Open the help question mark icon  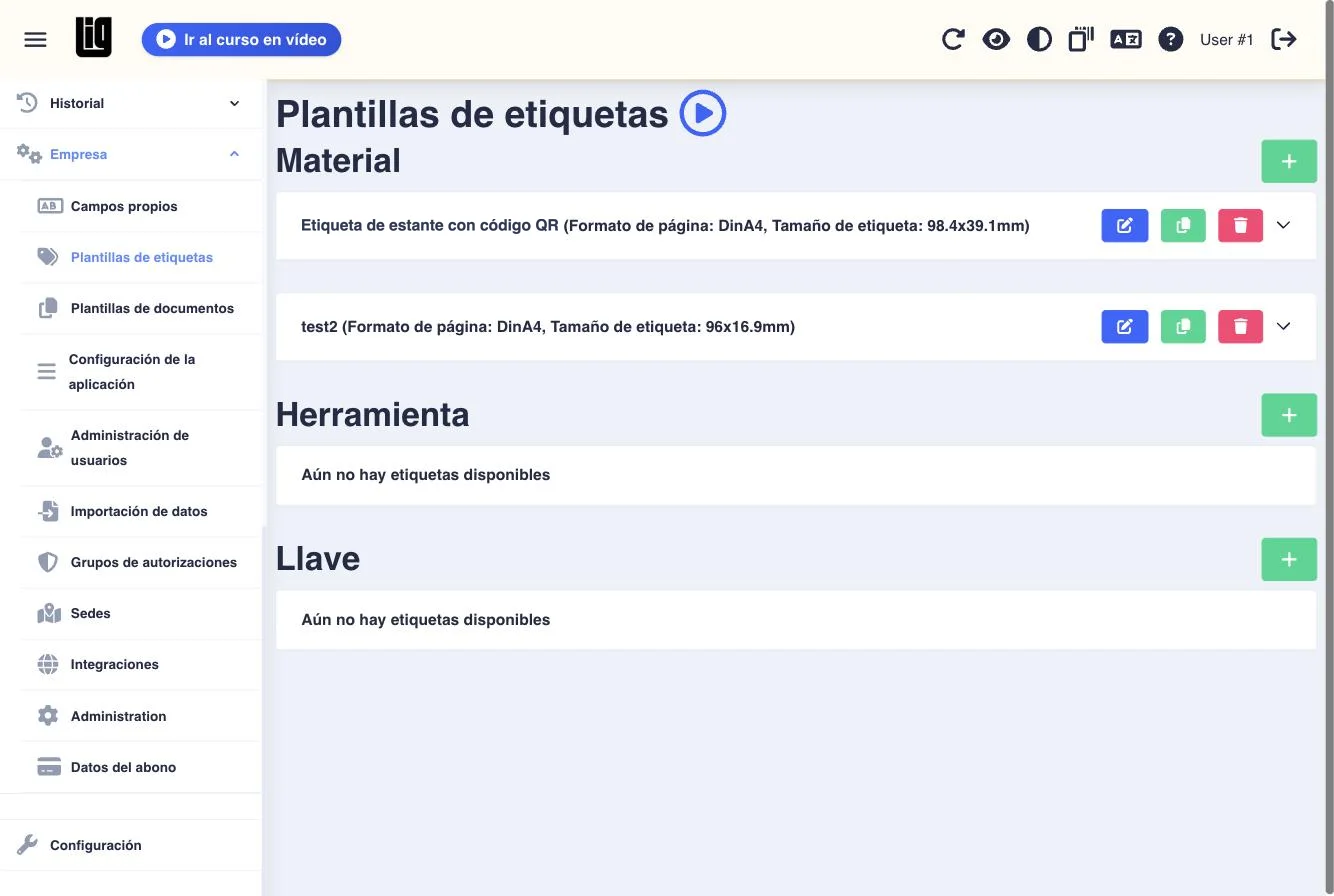click(x=1170, y=39)
